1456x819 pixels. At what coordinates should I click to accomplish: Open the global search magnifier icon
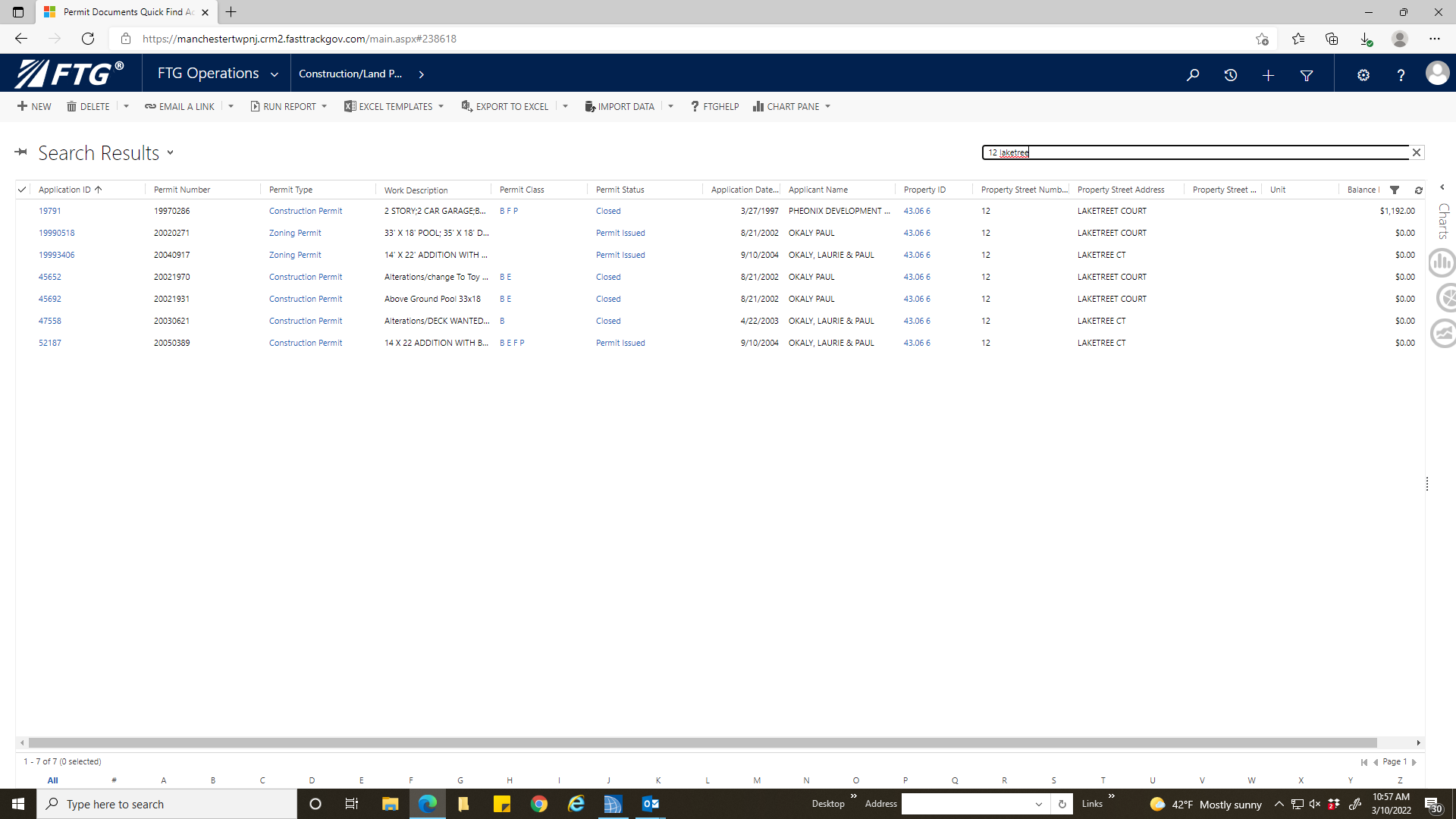[x=1193, y=75]
